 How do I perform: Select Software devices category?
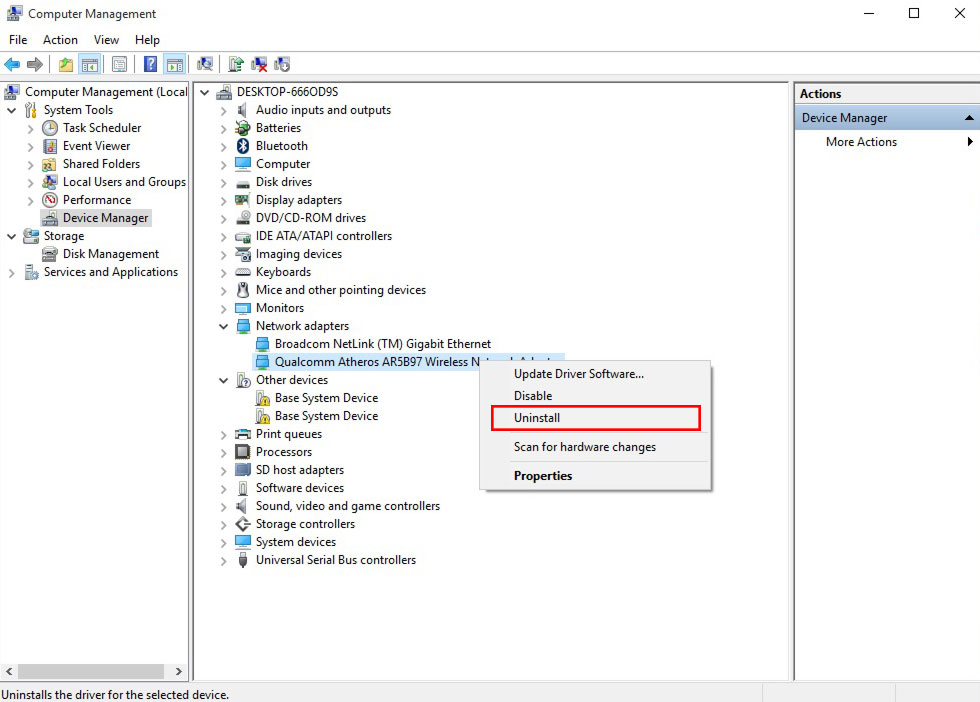coord(299,488)
